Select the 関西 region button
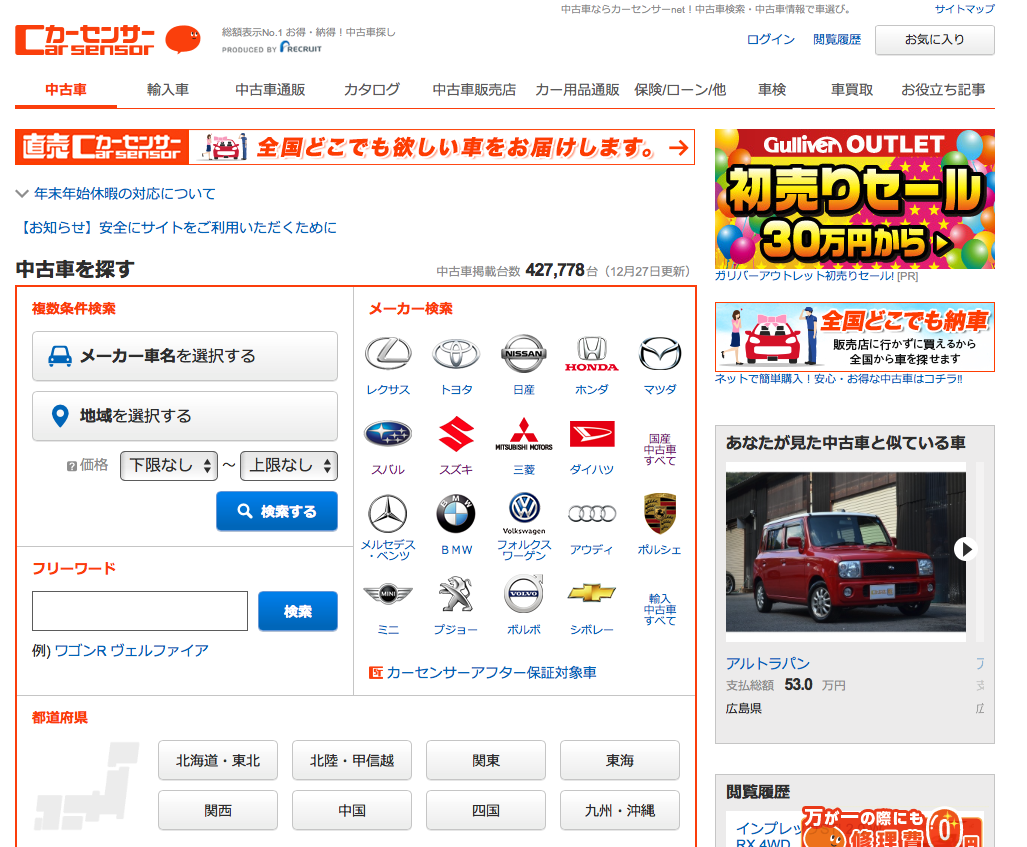Screen dimensions: 1027x847 coord(218,810)
